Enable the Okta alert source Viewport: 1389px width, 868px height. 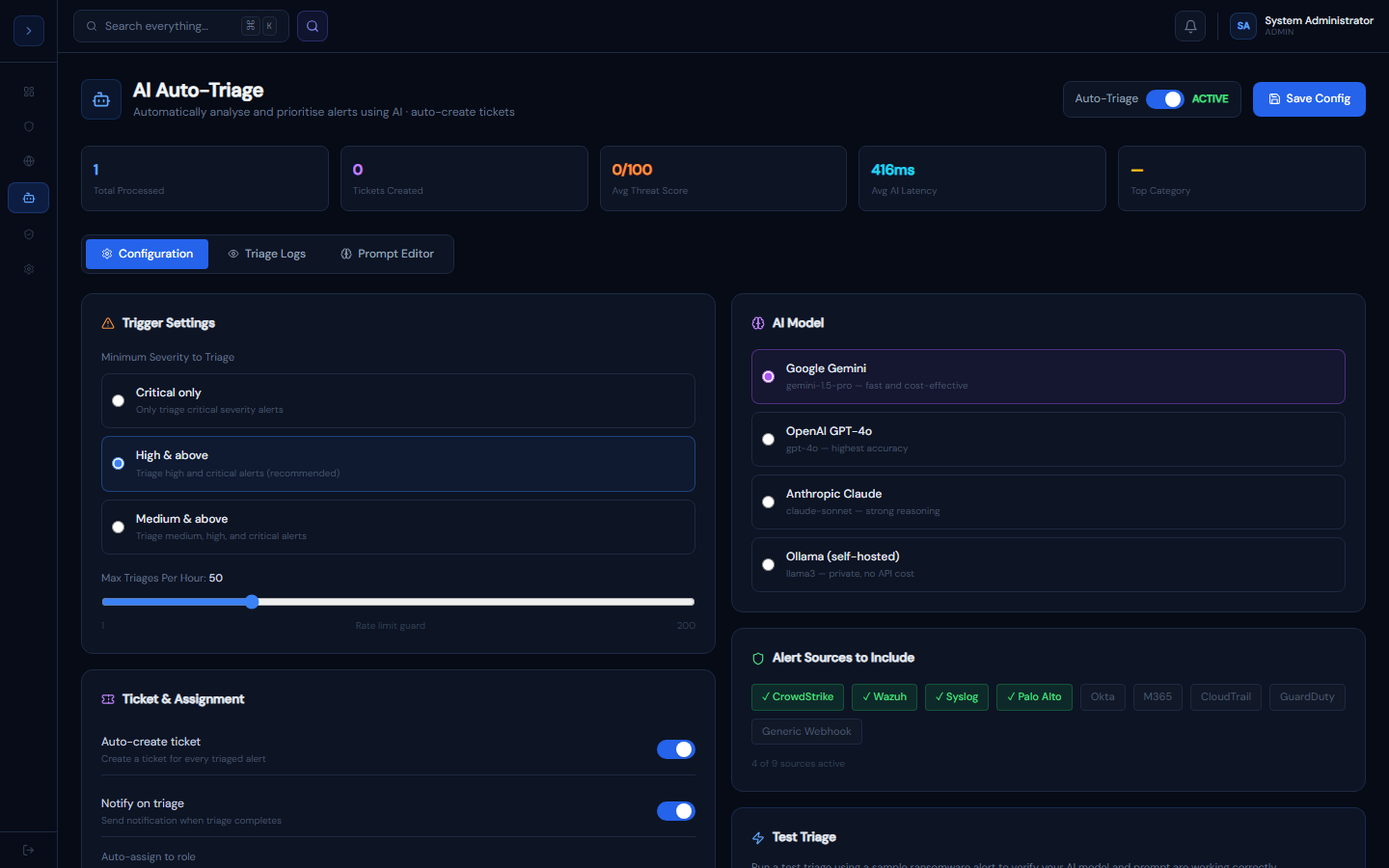[x=1103, y=697]
